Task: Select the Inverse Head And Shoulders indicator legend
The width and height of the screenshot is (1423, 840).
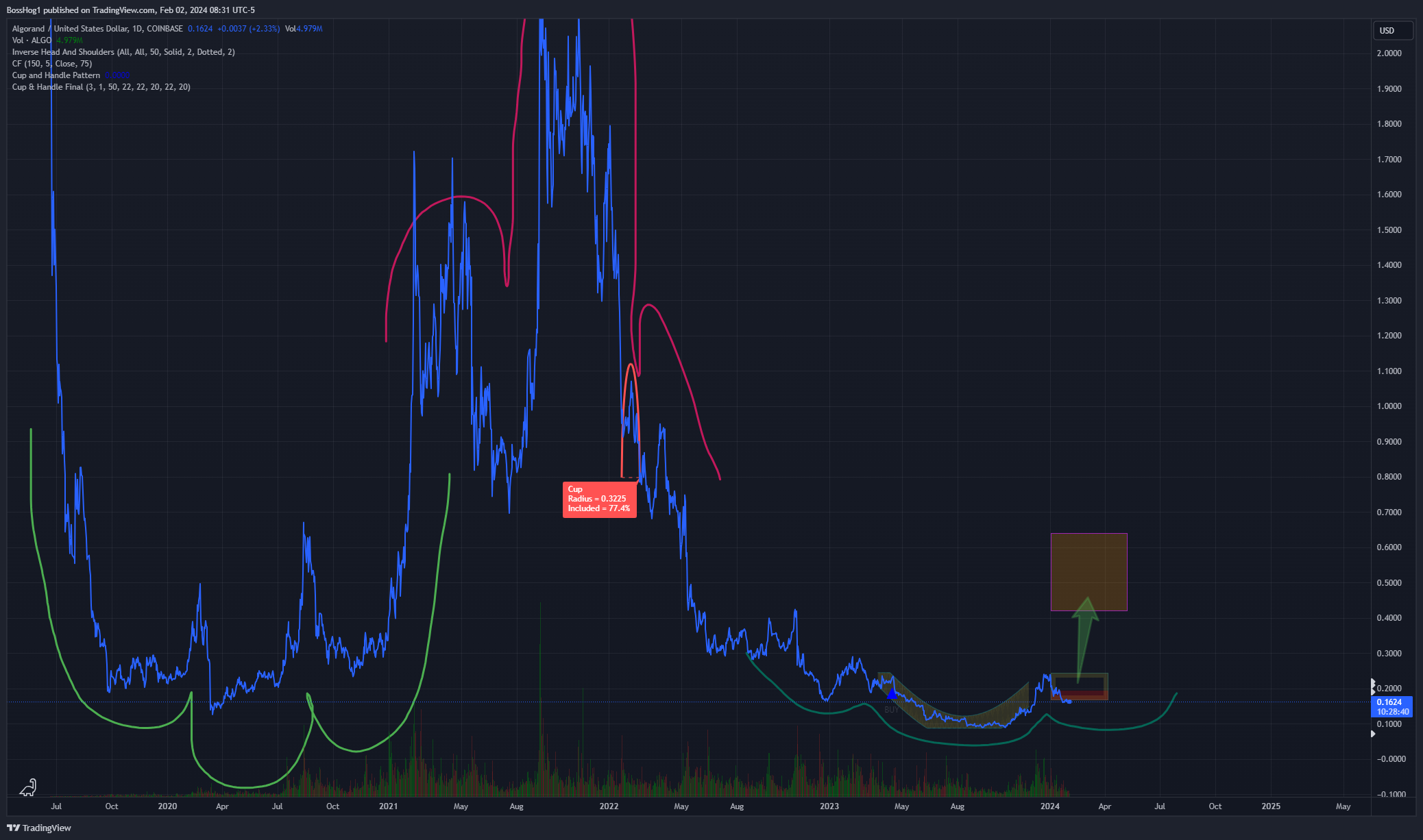Action: coord(123,52)
